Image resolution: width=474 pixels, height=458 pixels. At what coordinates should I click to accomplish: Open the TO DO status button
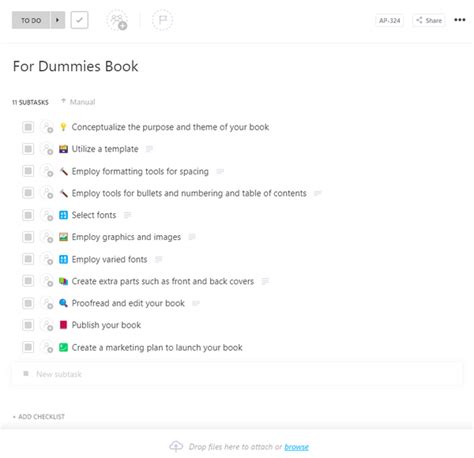pyautogui.click(x=31, y=20)
